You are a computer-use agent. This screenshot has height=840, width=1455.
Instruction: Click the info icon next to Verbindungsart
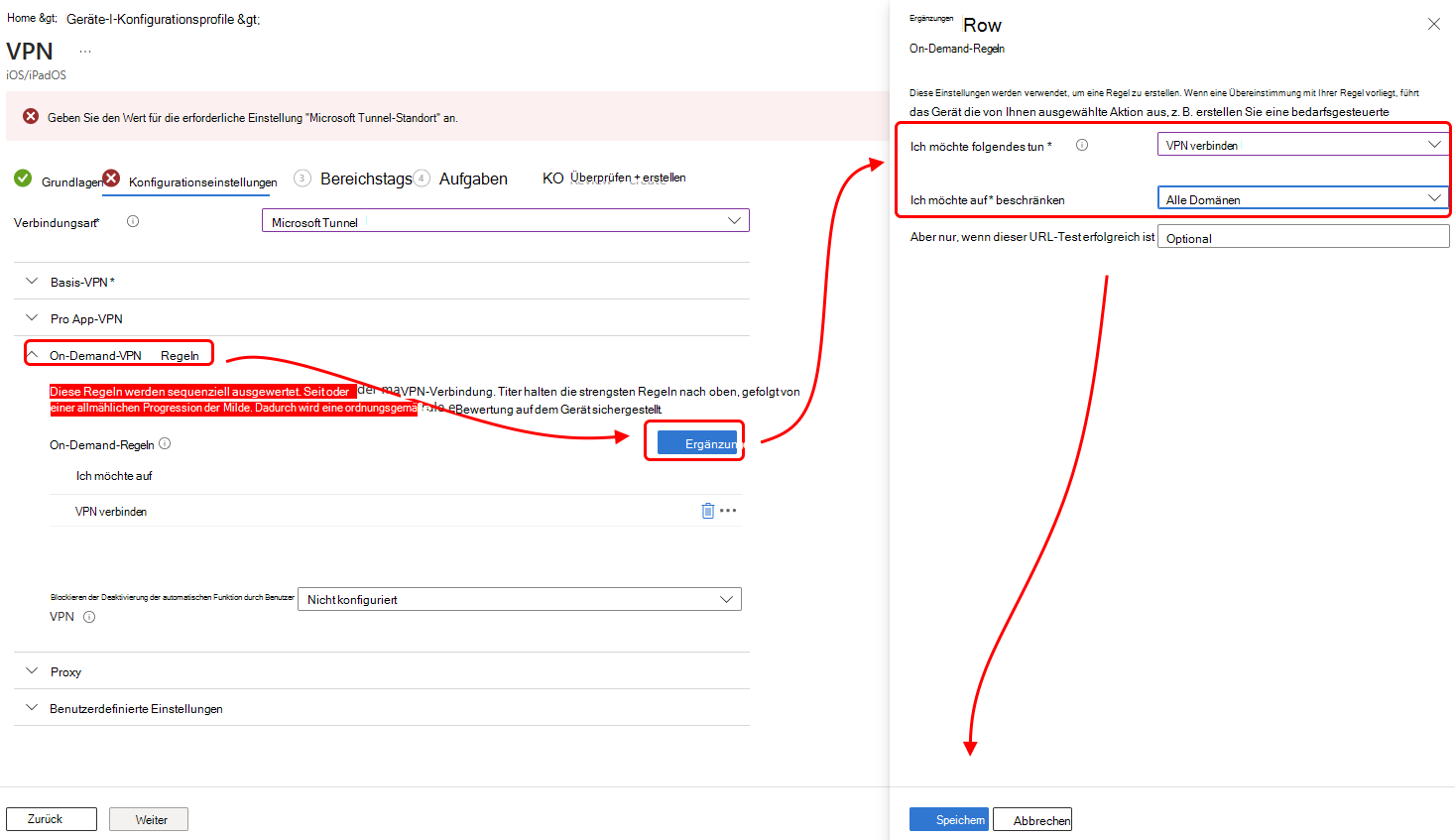(133, 221)
